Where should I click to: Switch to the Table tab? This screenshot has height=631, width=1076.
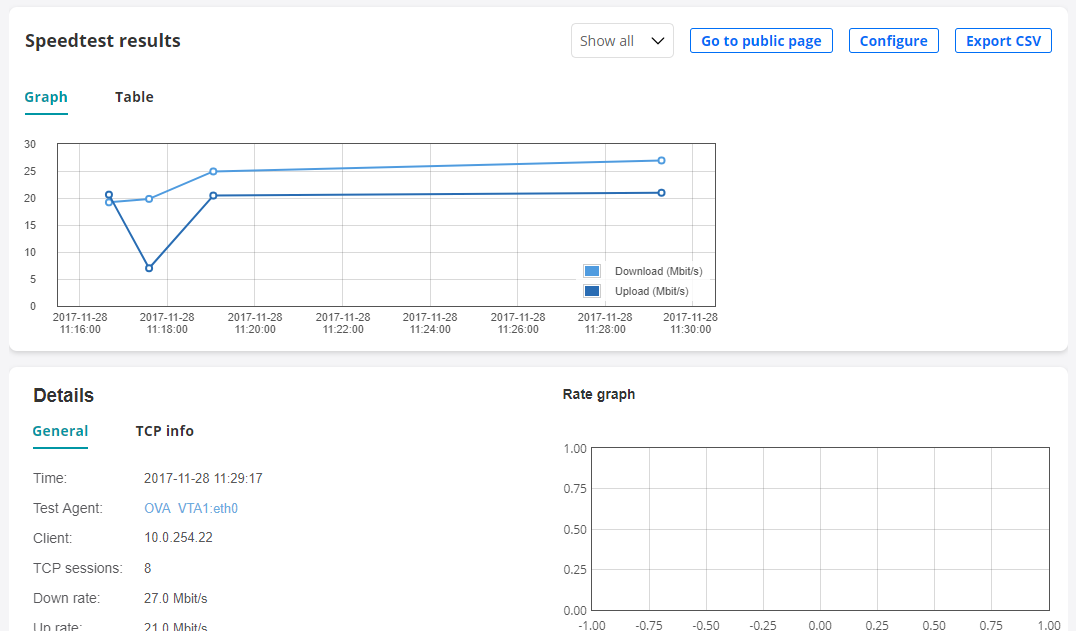(134, 97)
